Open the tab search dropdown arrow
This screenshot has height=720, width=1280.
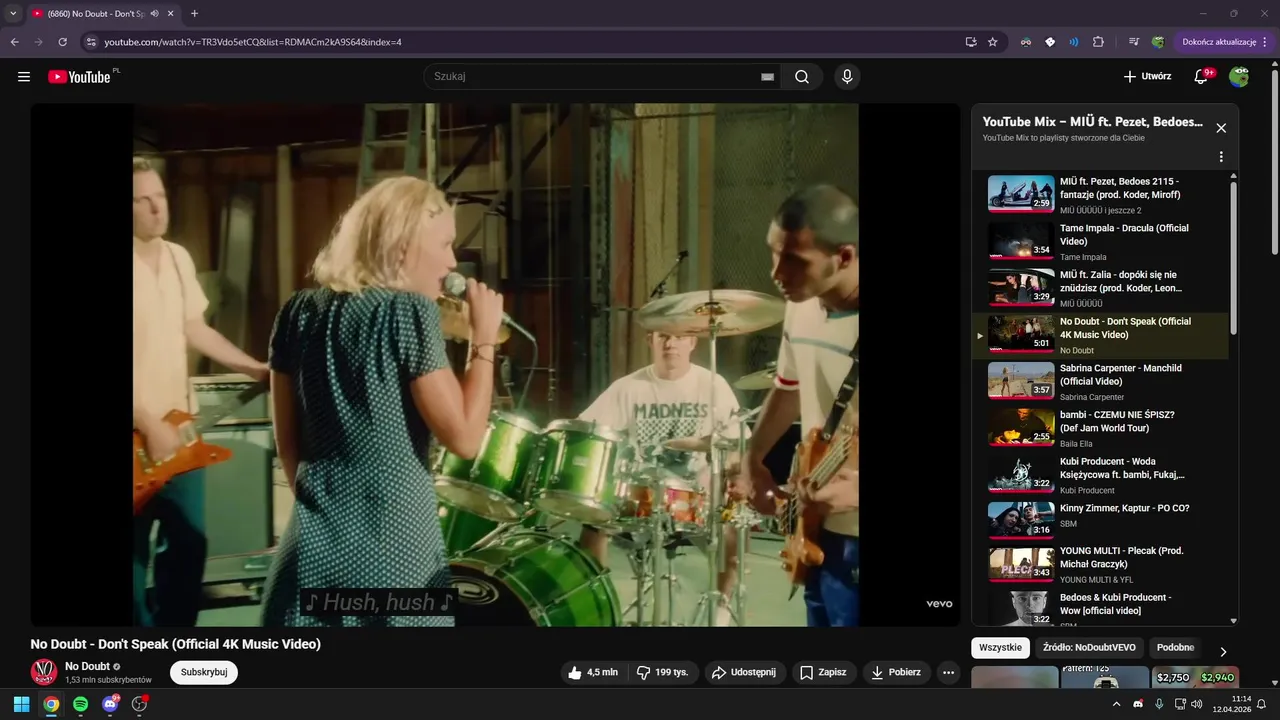coord(13,13)
